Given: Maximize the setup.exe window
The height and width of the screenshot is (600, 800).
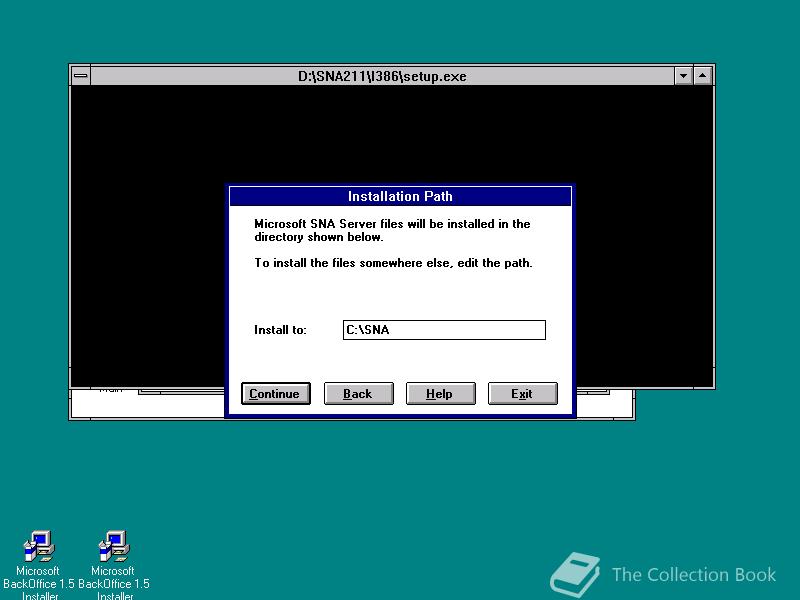Looking at the screenshot, I should pyautogui.click(x=703, y=76).
